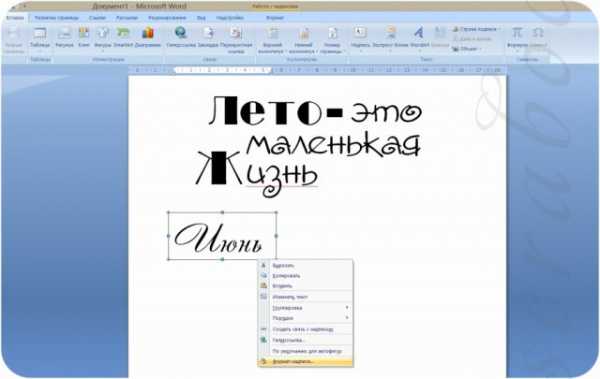600x379 pixels.
Task: Click the Июнь text box on page
Action: tap(222, 236)
